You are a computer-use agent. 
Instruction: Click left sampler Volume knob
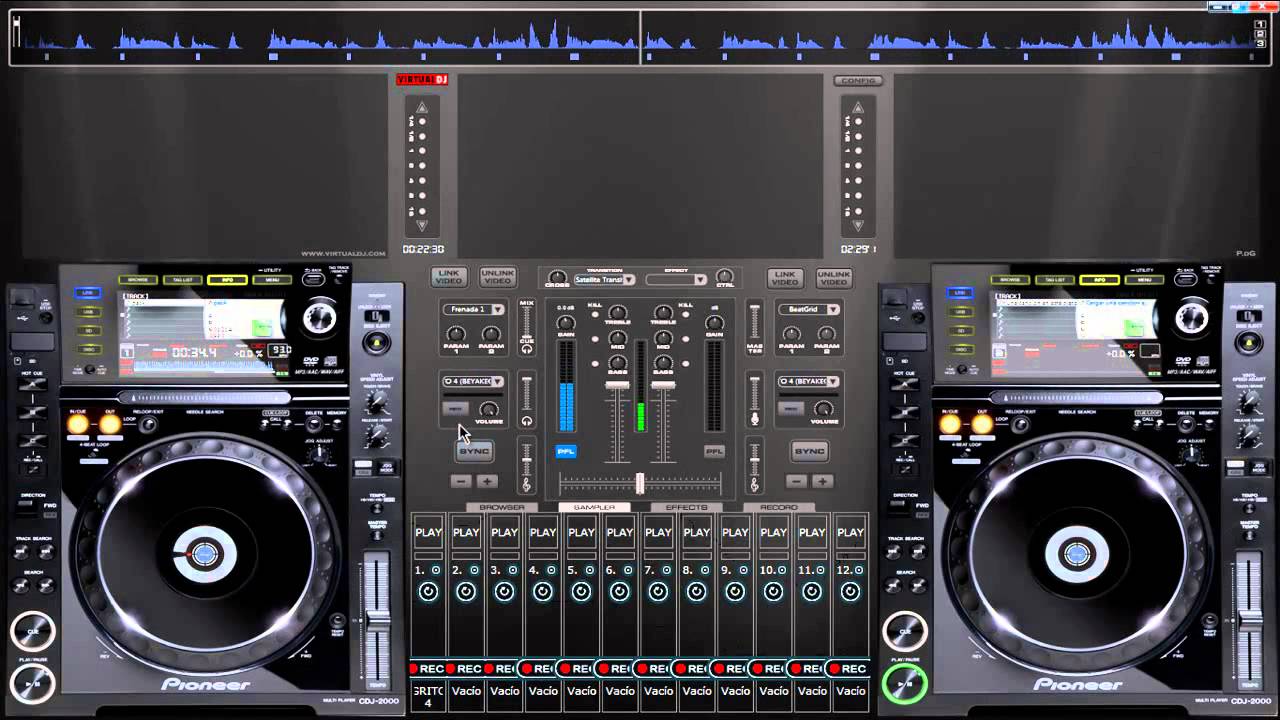(488, 409)
